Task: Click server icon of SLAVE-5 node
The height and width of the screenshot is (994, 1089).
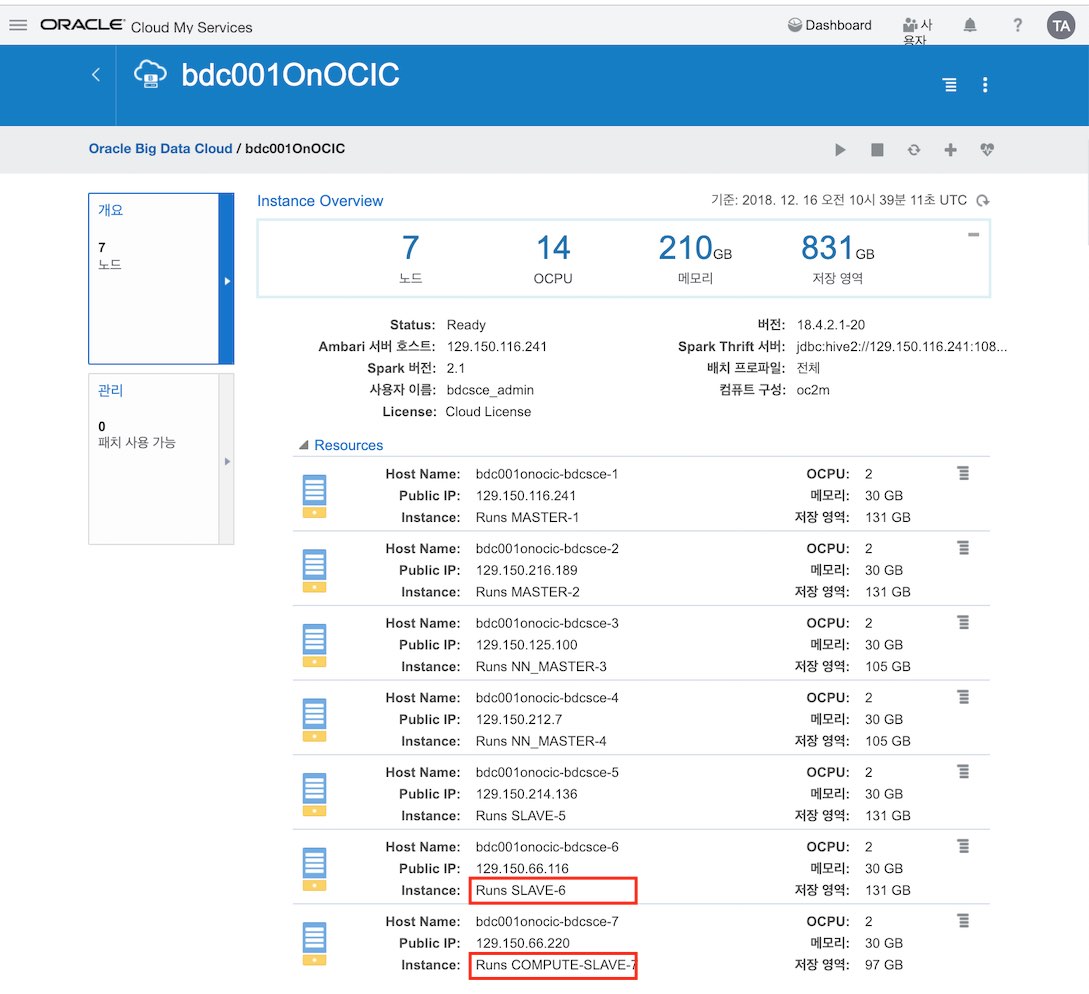Action: 315,794
